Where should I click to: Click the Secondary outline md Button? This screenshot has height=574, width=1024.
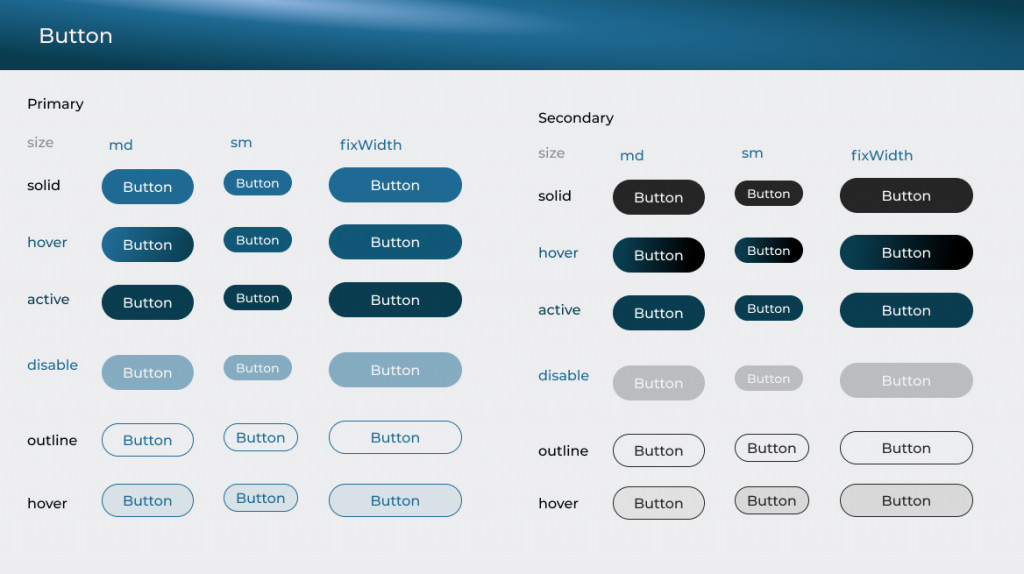pos(658,450)
